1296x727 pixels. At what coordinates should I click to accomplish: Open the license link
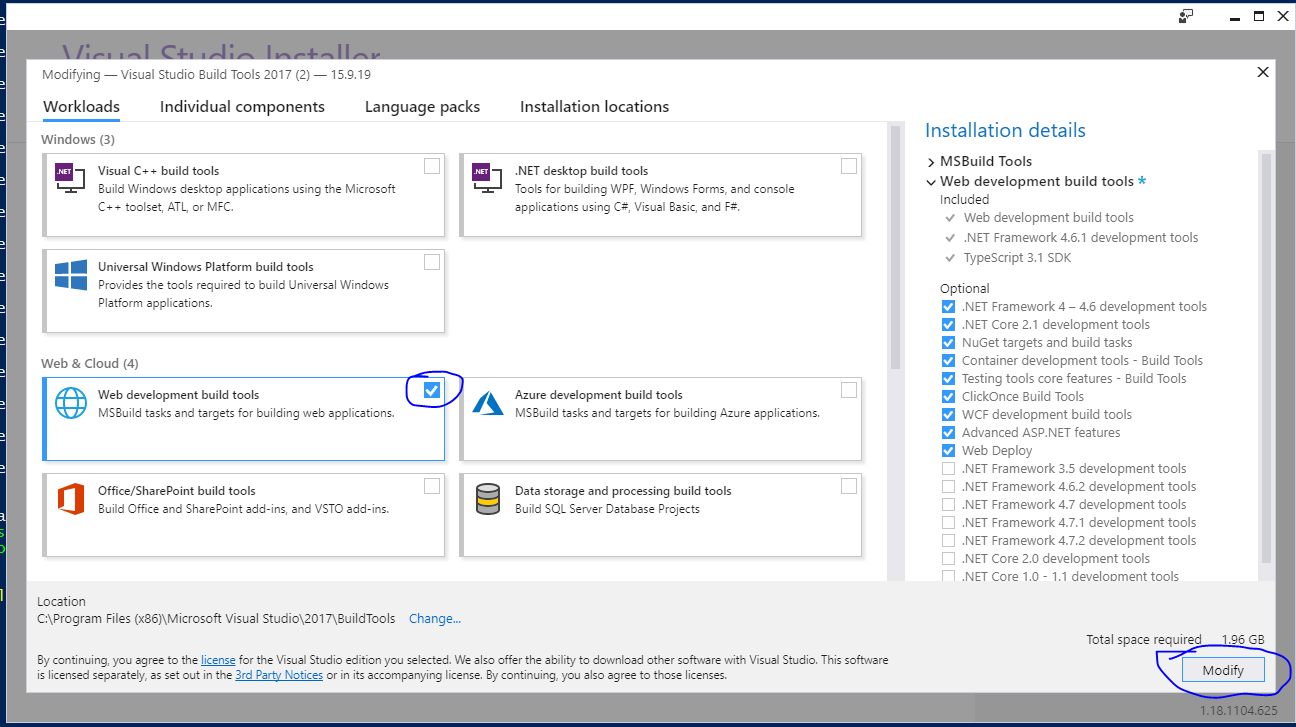pos(218,660)
